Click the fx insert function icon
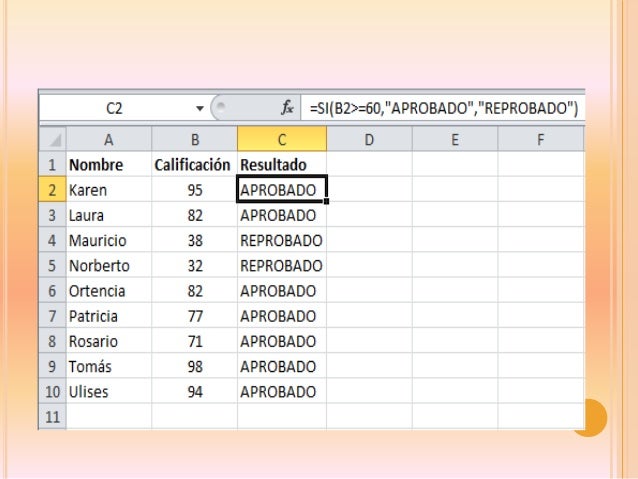The width and height of the screenshot is (638, 479). click(287, 108)
